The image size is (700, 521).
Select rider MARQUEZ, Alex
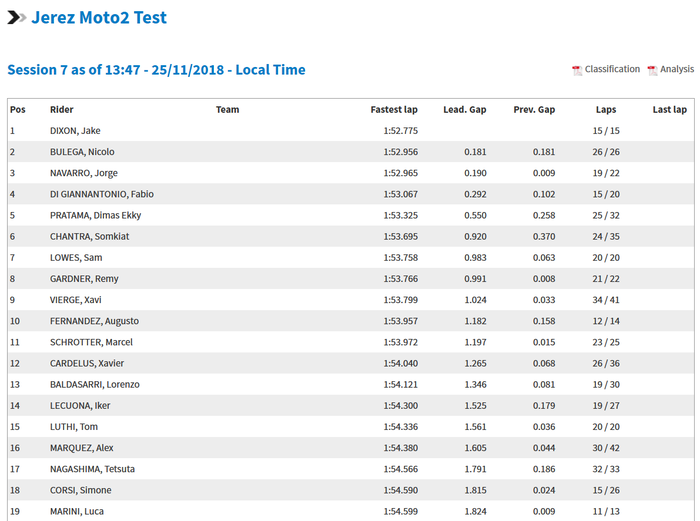coord(82,448)
